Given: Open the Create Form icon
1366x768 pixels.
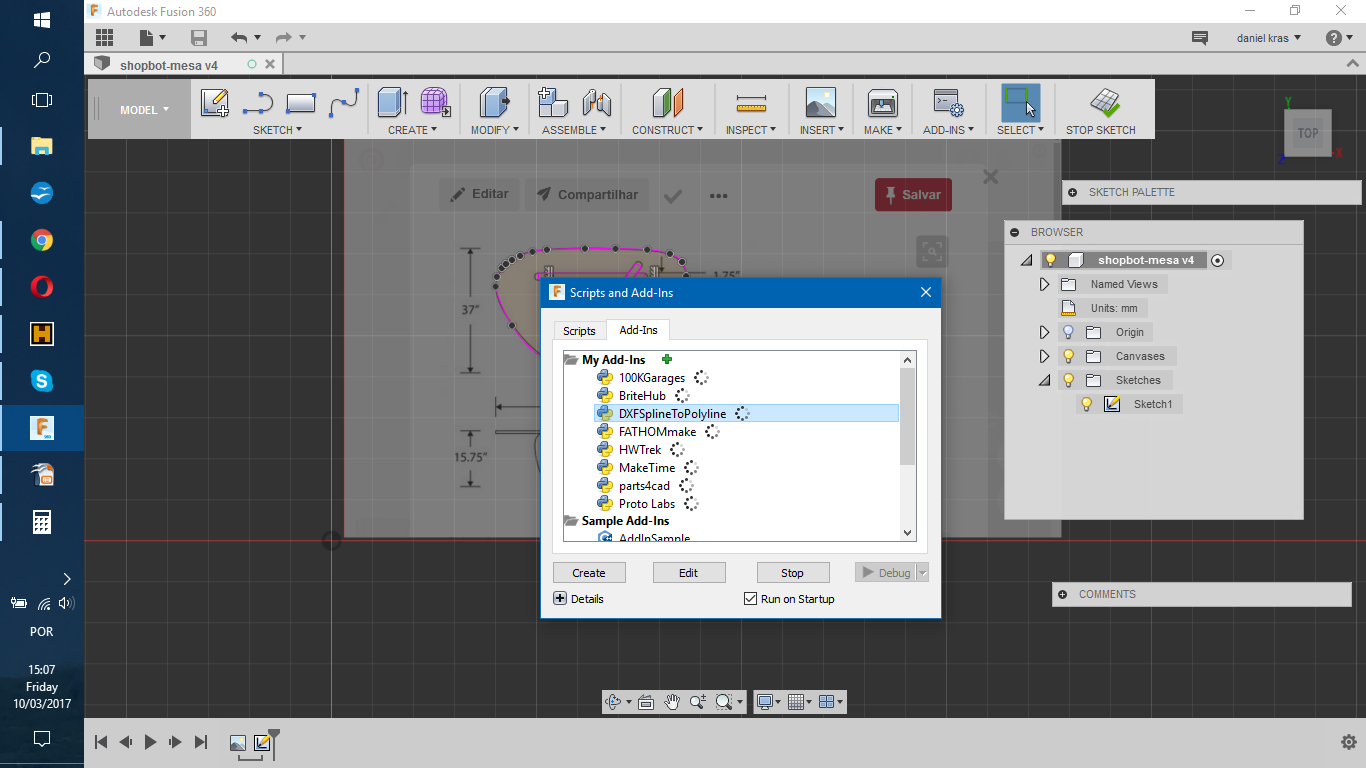Looking at the screenshot, I should tap(435, 102).
